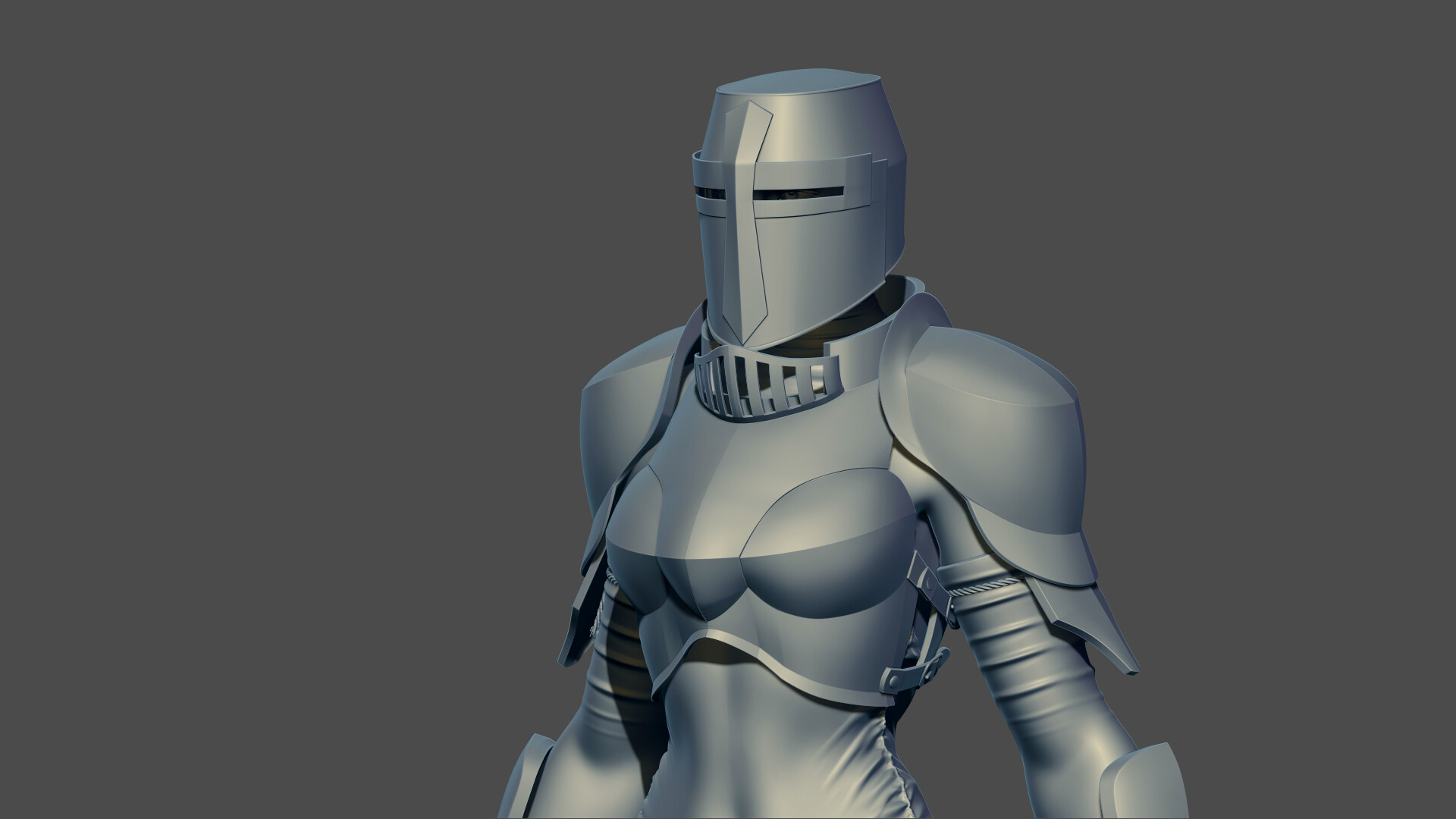Select the ribbed arm bracer
1456x819 pixels.
coord(1009,652)
